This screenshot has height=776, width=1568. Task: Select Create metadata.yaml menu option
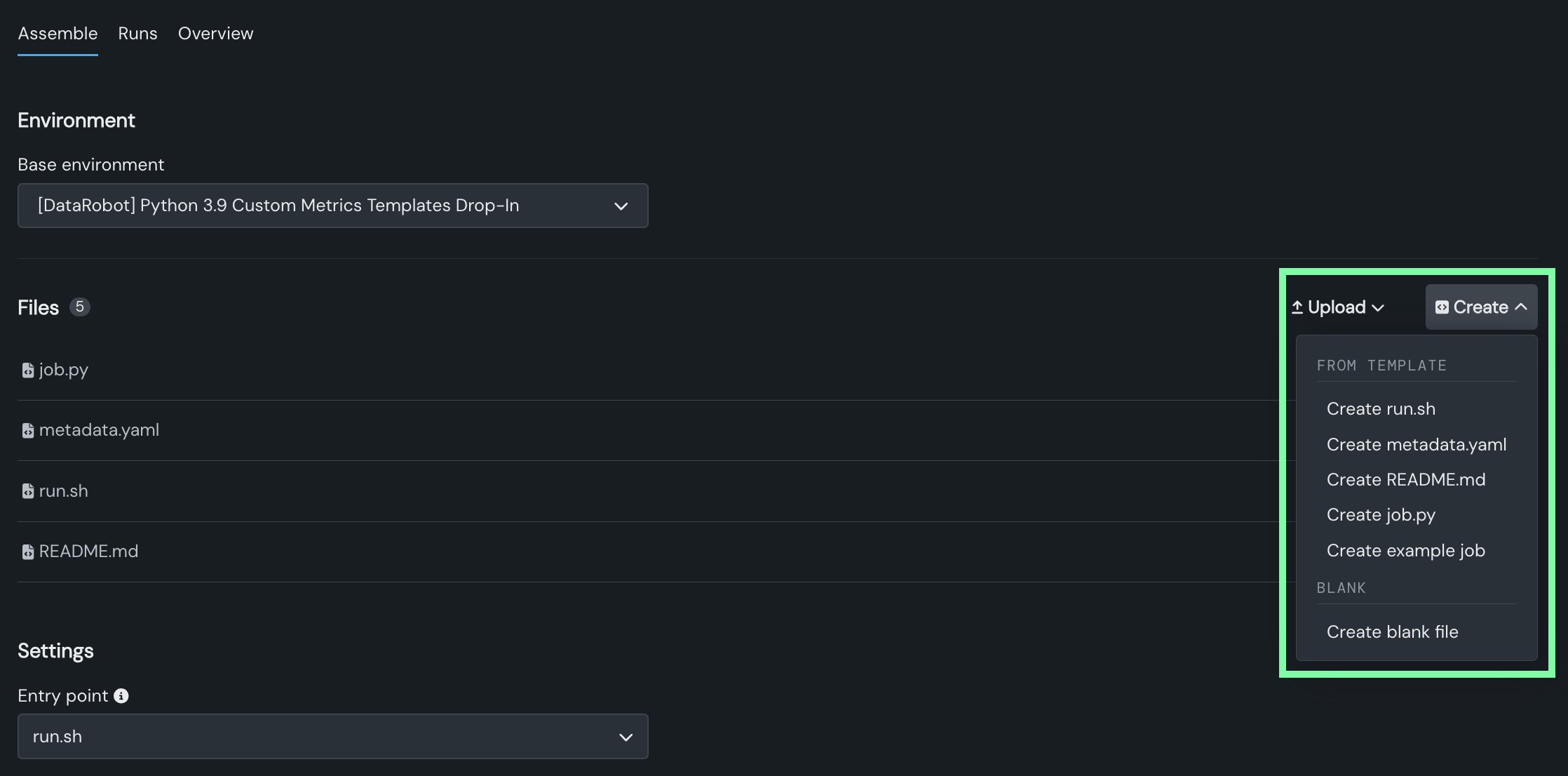click(x=1416, y=445)
